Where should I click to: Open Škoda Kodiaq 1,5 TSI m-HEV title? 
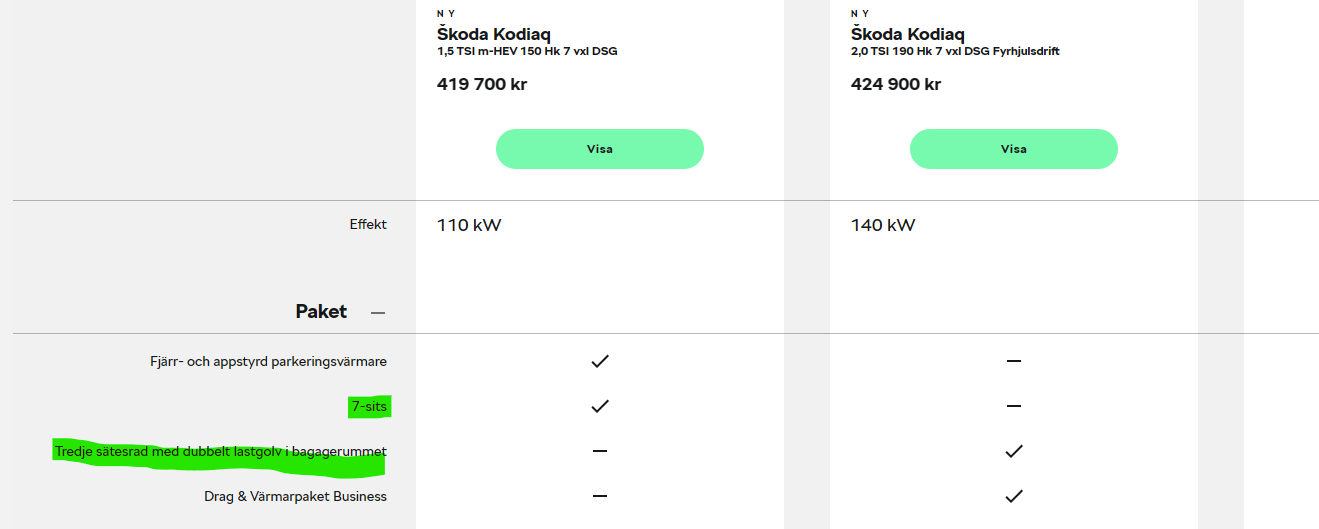(494, 35)
